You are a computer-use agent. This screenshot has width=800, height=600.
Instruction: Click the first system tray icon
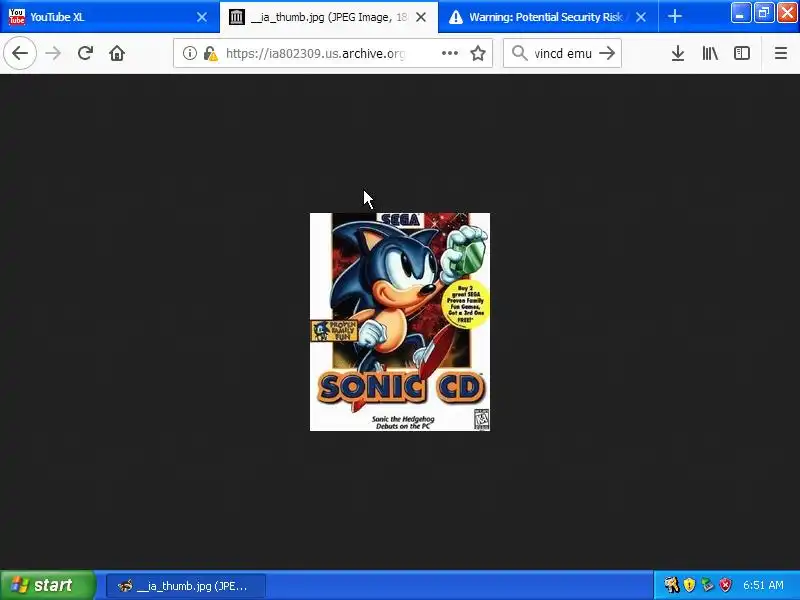(671, 585)
